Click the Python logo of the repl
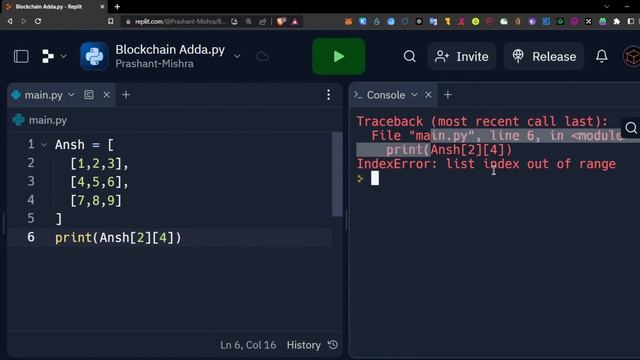Viewport: 640px width, 360px height. tap(94, 56)
